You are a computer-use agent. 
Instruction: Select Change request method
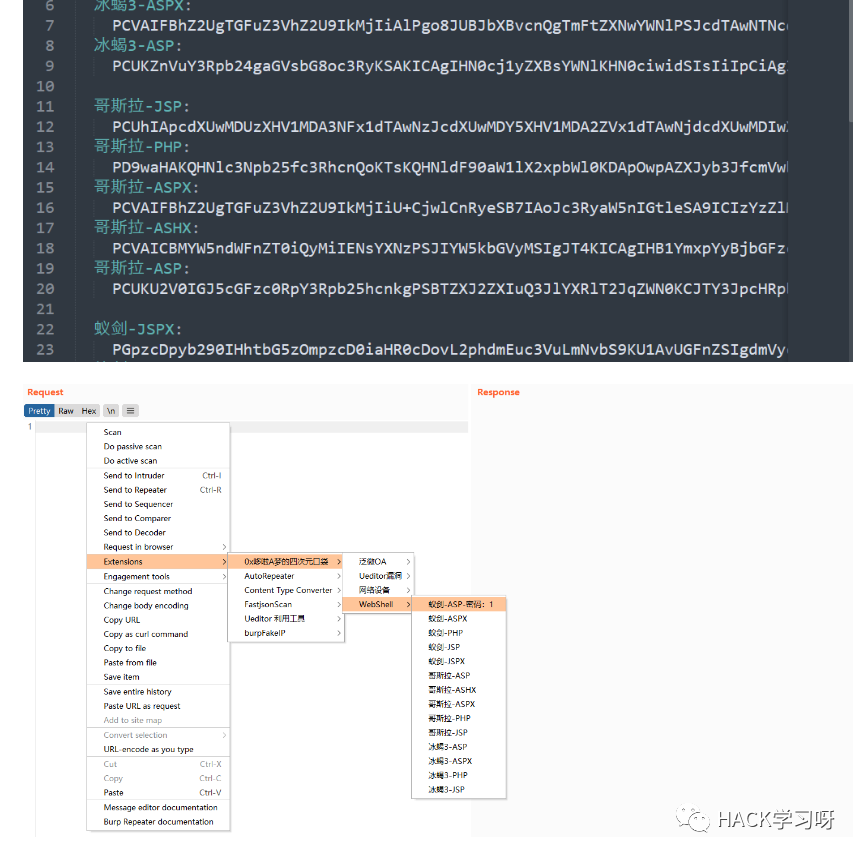pos(158,591)
